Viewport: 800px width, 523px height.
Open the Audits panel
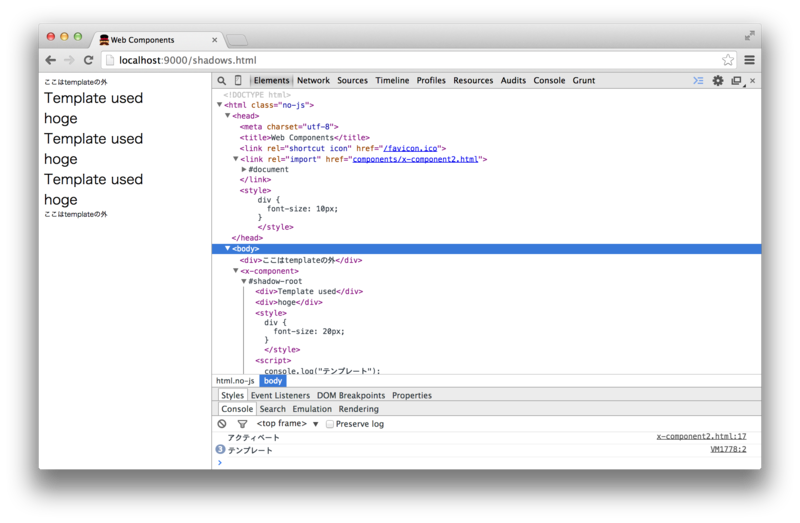(x=513, y=81)
